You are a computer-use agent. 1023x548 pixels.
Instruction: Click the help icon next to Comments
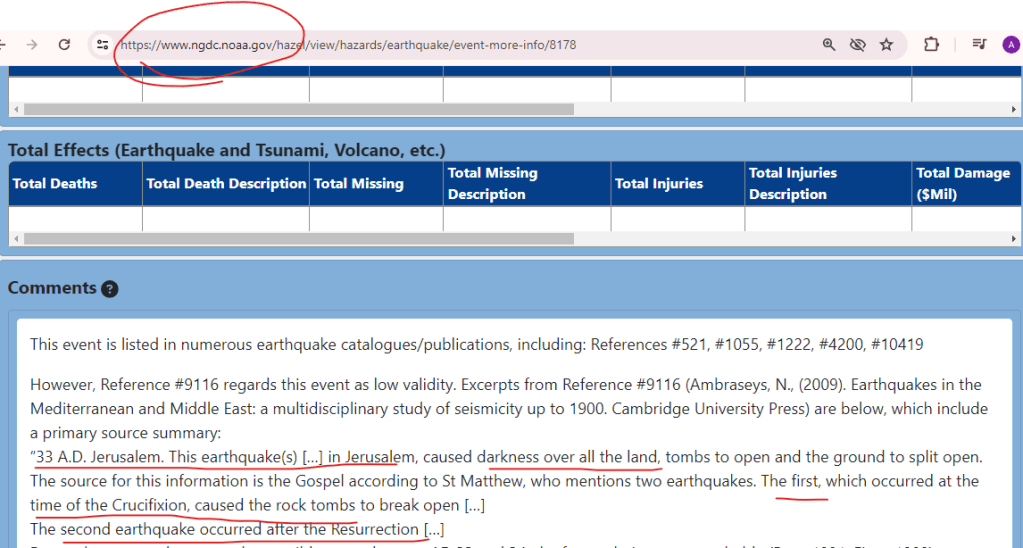tap(110, 289)
